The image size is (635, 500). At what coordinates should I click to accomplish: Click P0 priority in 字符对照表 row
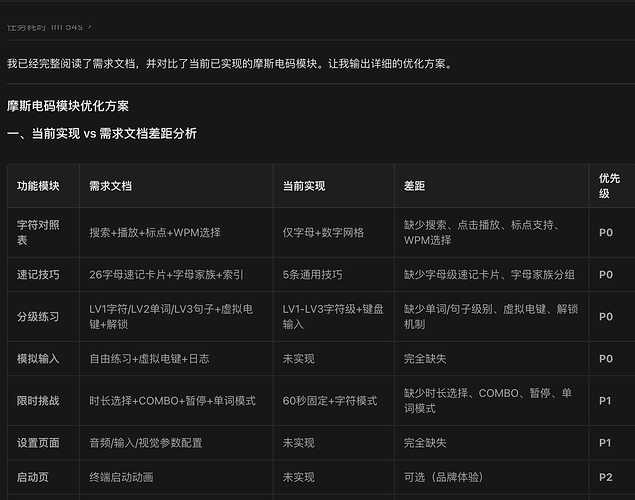606,232
